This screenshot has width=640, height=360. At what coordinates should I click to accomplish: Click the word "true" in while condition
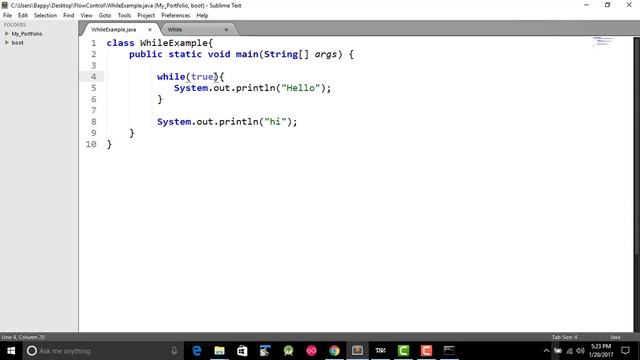point(202,77)
